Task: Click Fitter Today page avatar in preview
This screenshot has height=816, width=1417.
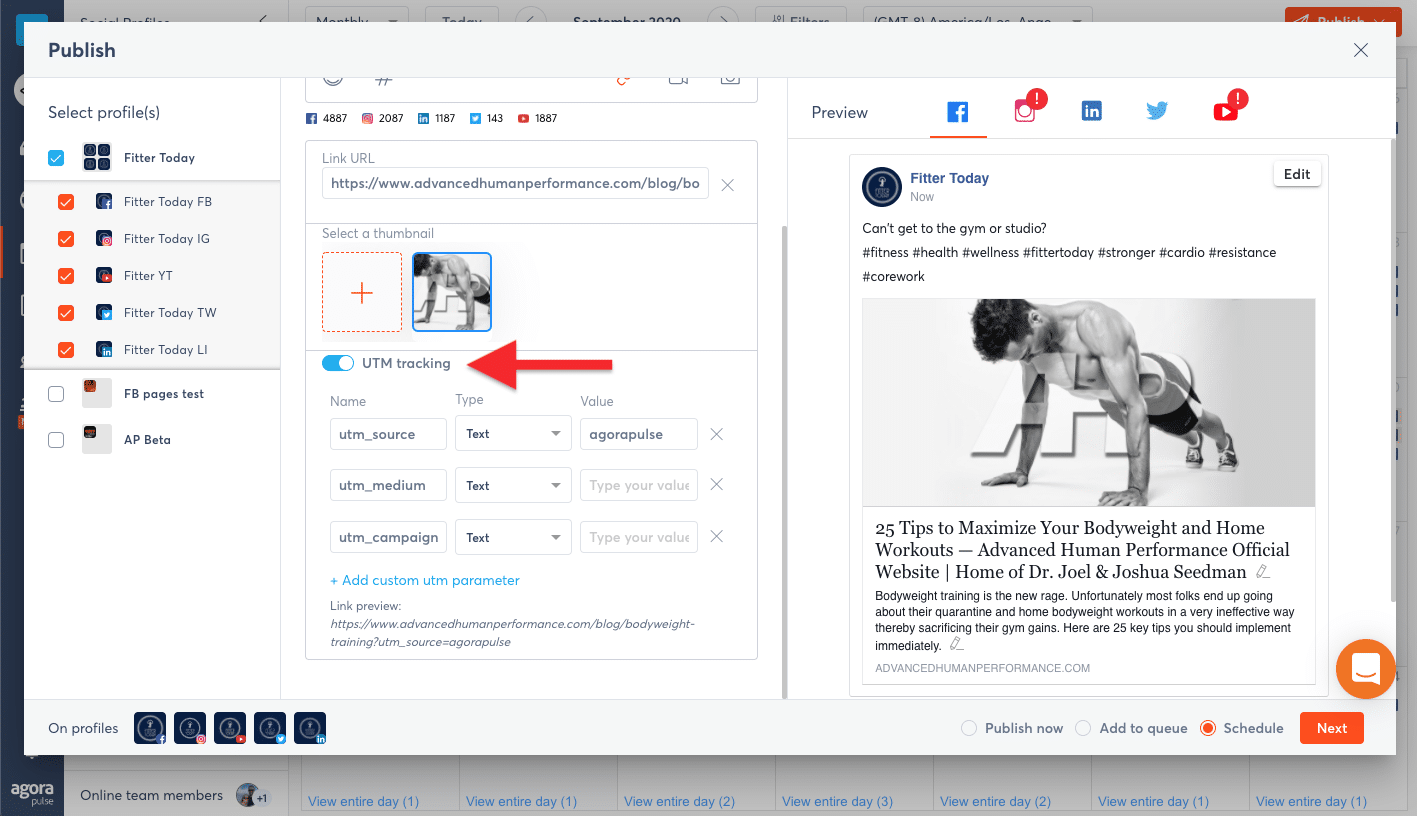Action: pyautogui.click(x=882, y=186)
